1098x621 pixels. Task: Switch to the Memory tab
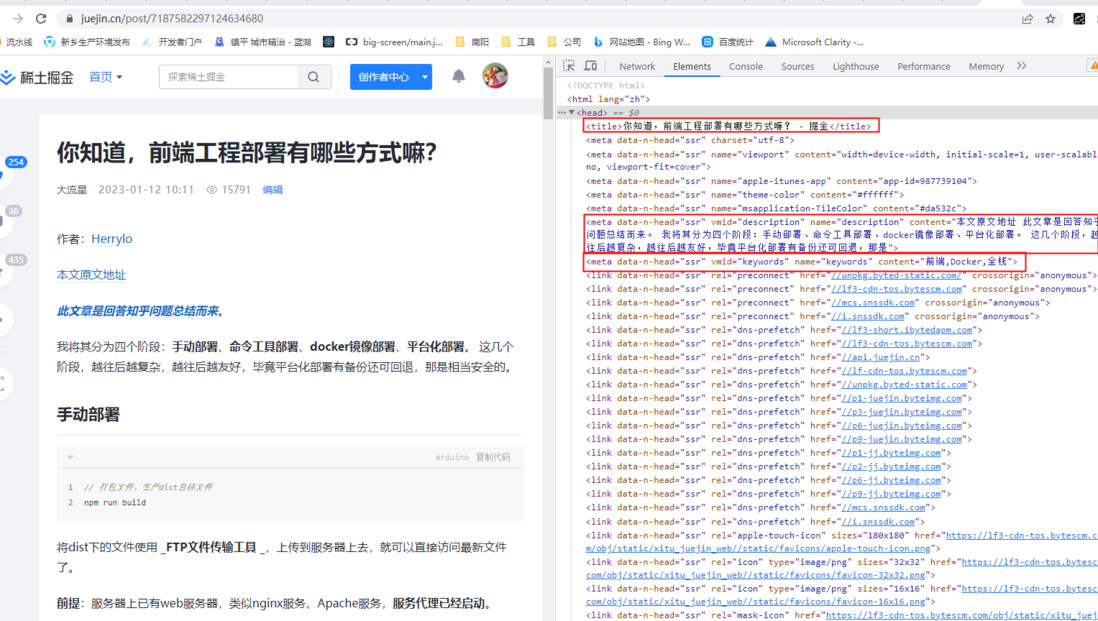pyautogui.click(x=986, y=67)
